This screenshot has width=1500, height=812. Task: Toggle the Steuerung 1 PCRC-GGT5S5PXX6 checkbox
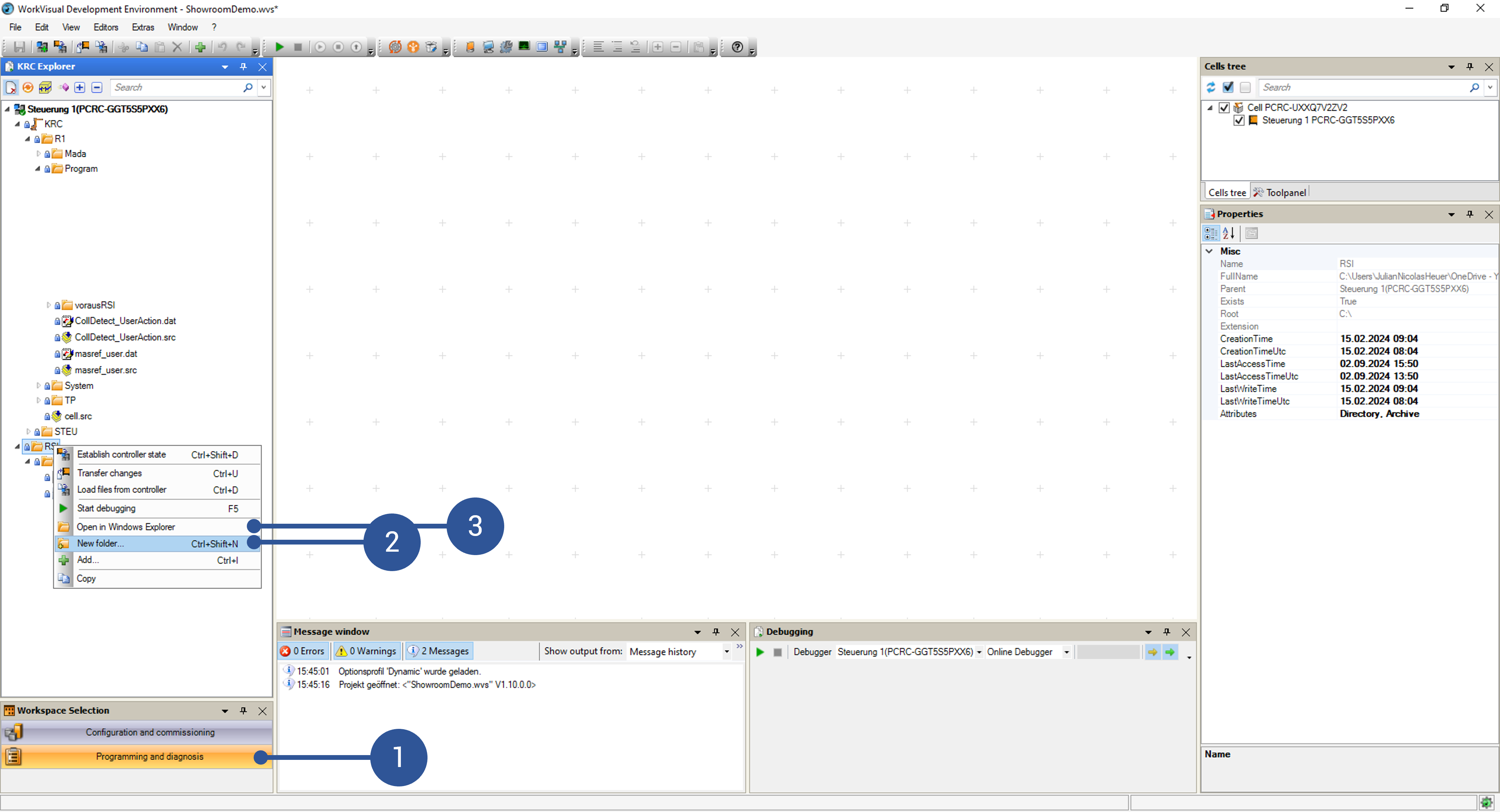pos(1239,121)
